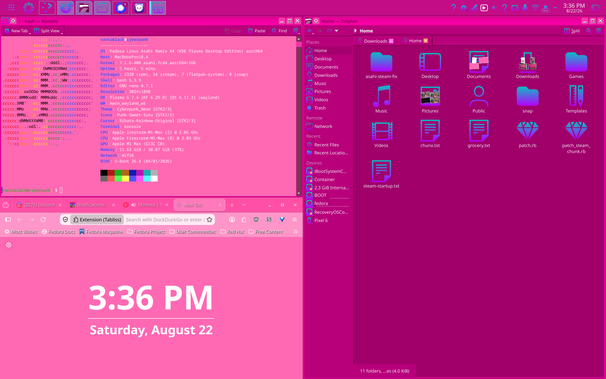
Task: Select the asahi-steam-fix folder icon
Action: (381, 62)
